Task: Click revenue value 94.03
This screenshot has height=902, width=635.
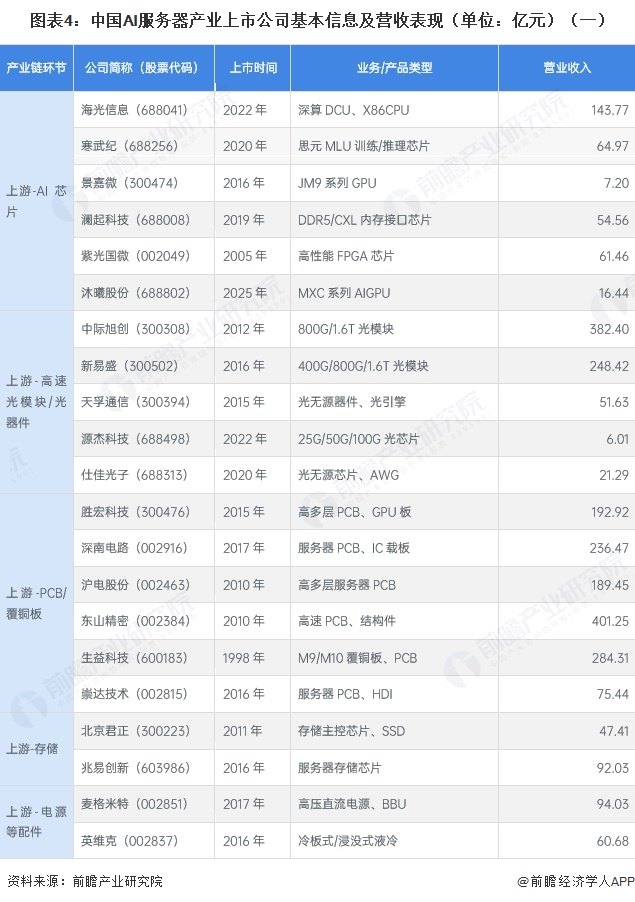Action: [613, 804]
